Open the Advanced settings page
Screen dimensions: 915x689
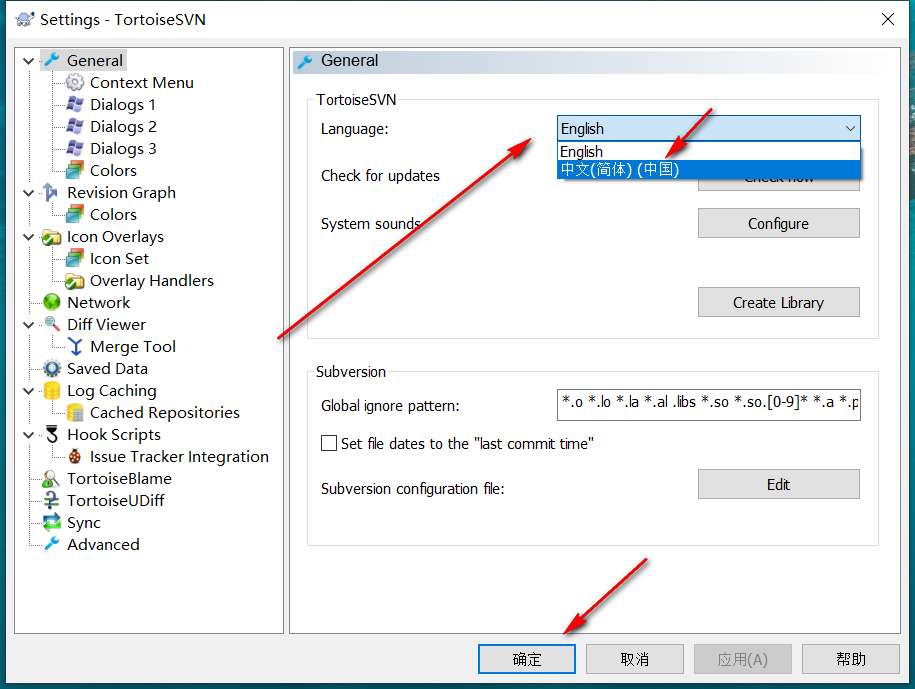click(103, 544)
